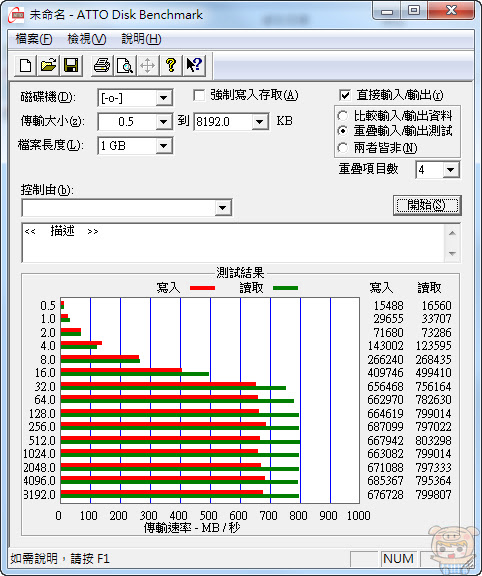Select the 重疊輸入/輸出測試 radio button
Viewport: 482px width, 576px height.
342,131
